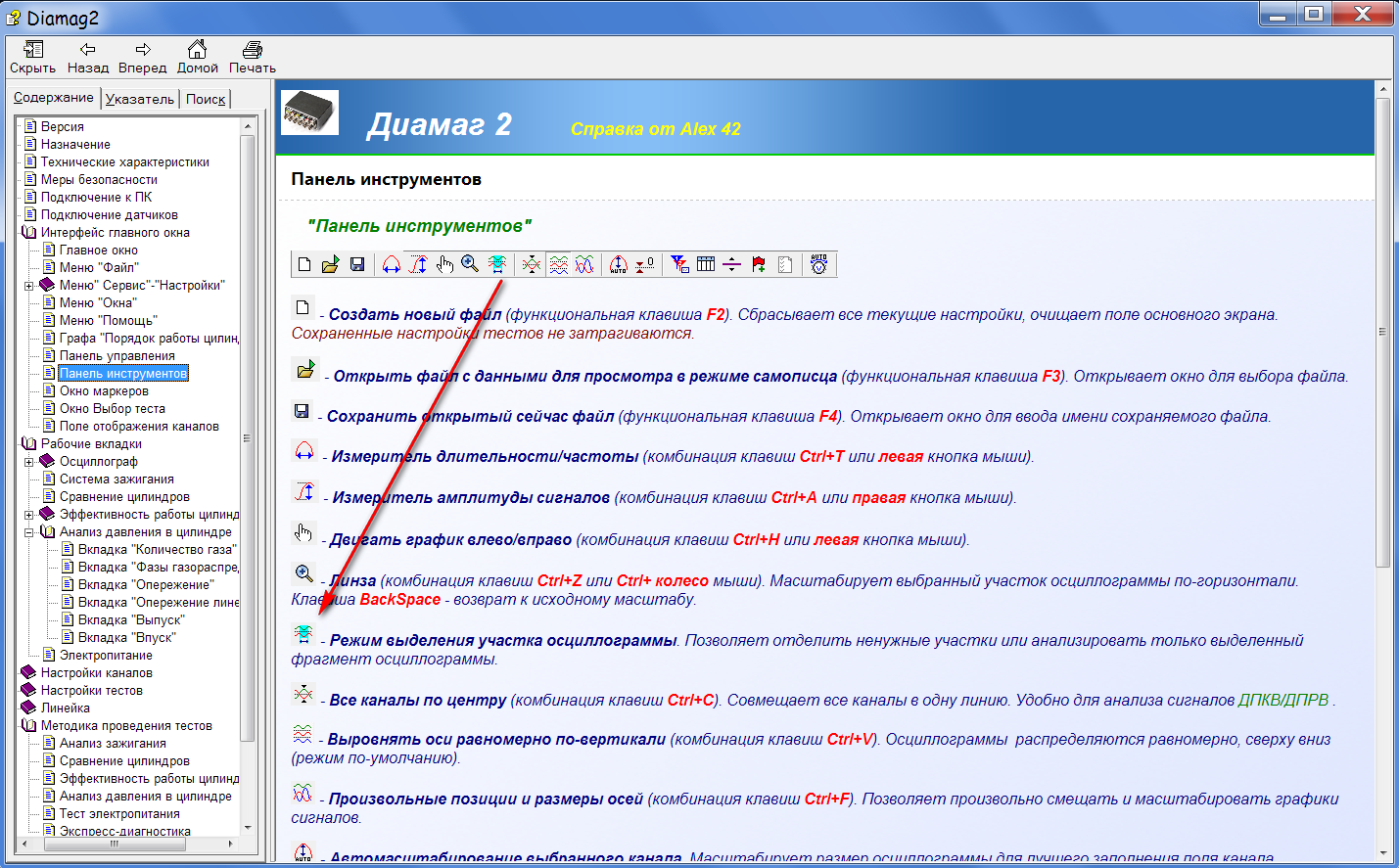Click the purple divider line icon in the toolbar picture

click(x=732, y=264)
